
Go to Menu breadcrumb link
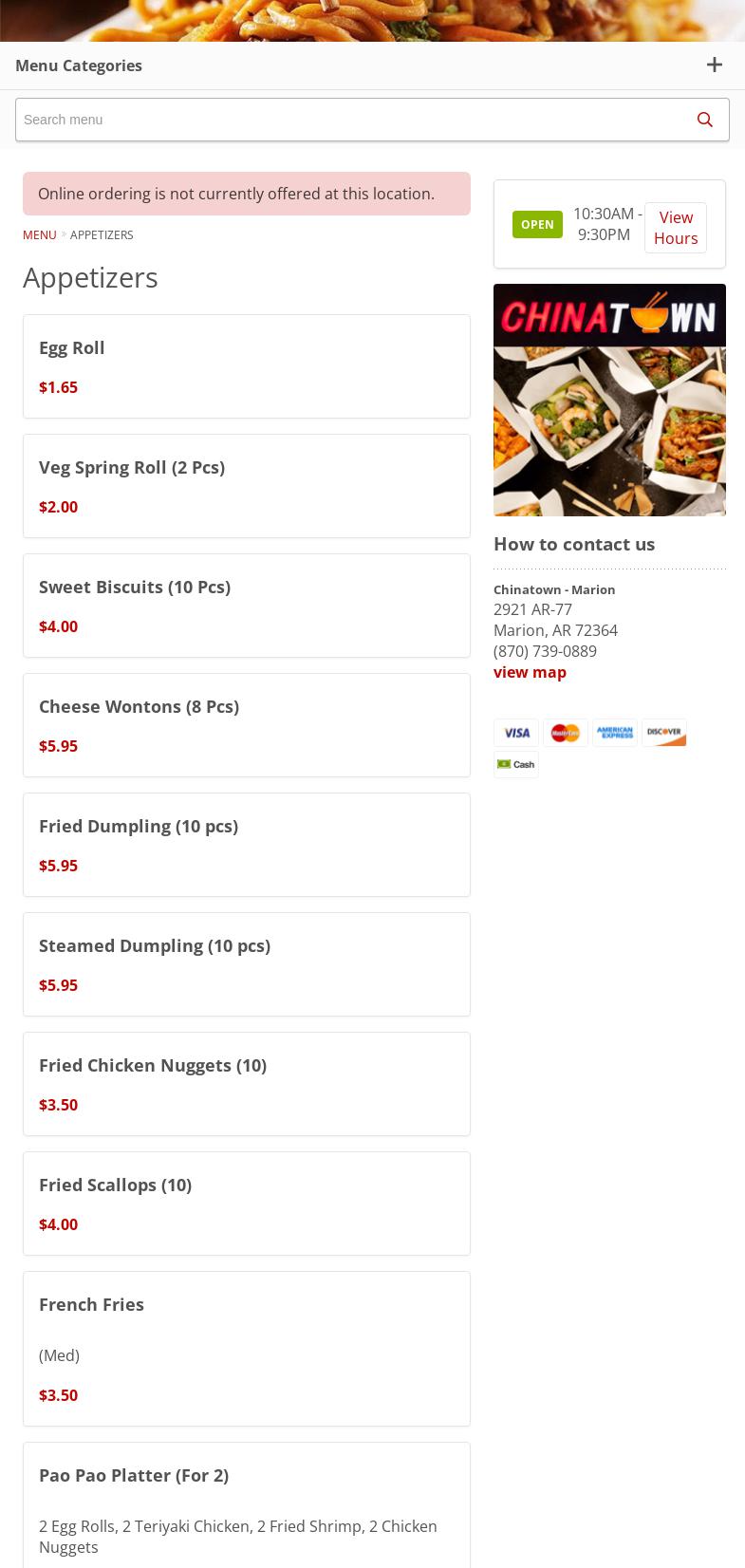click(x=39, y=235)
